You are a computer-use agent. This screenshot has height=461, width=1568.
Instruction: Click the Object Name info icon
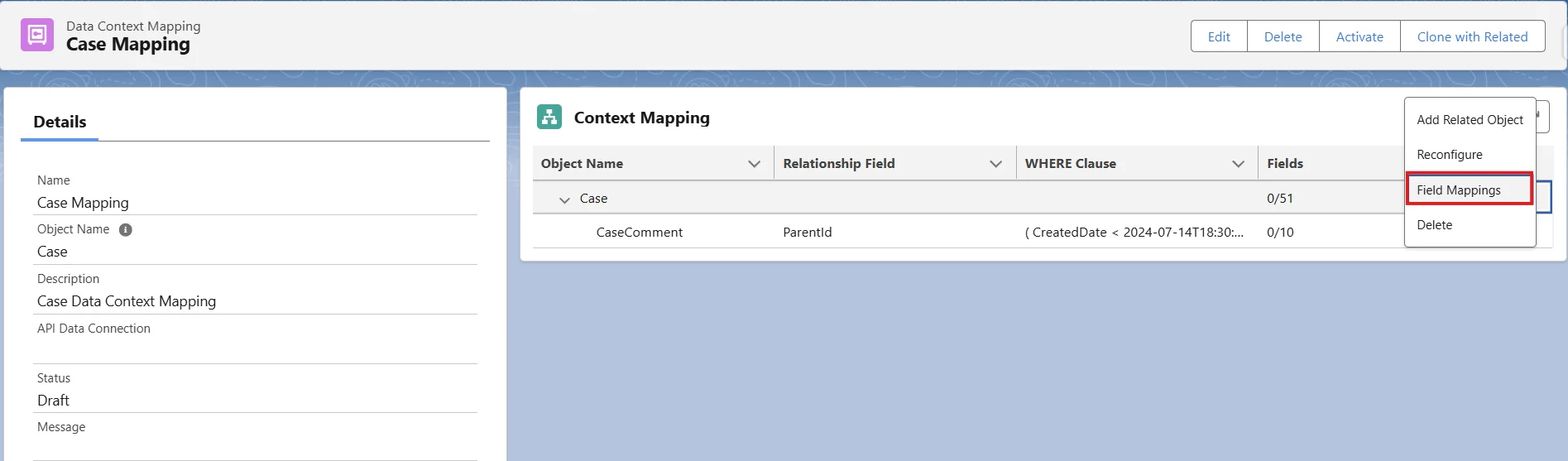126,230
